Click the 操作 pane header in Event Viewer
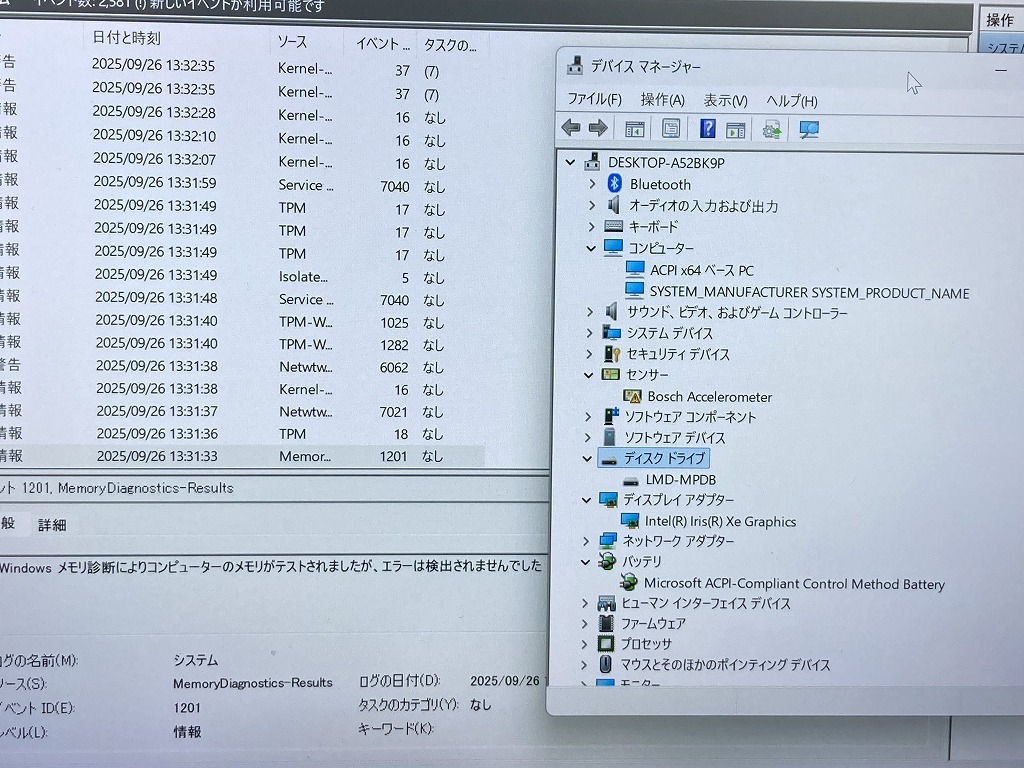 (x=1000, y=20)
